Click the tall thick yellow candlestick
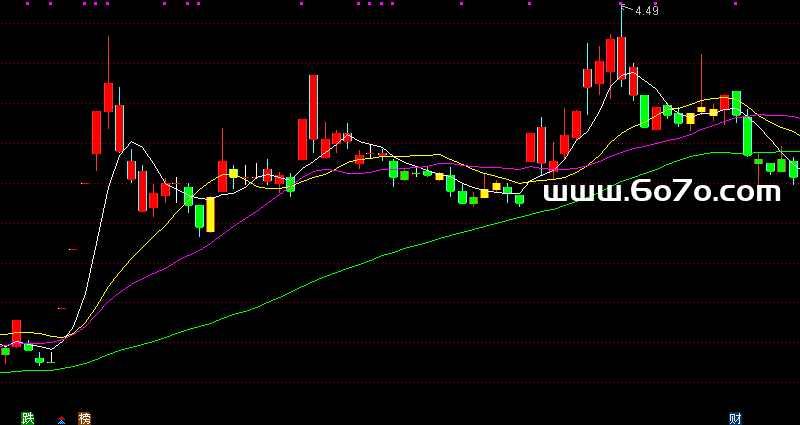The width and height of the screenshot is (800, 425). tap(210, 214)
